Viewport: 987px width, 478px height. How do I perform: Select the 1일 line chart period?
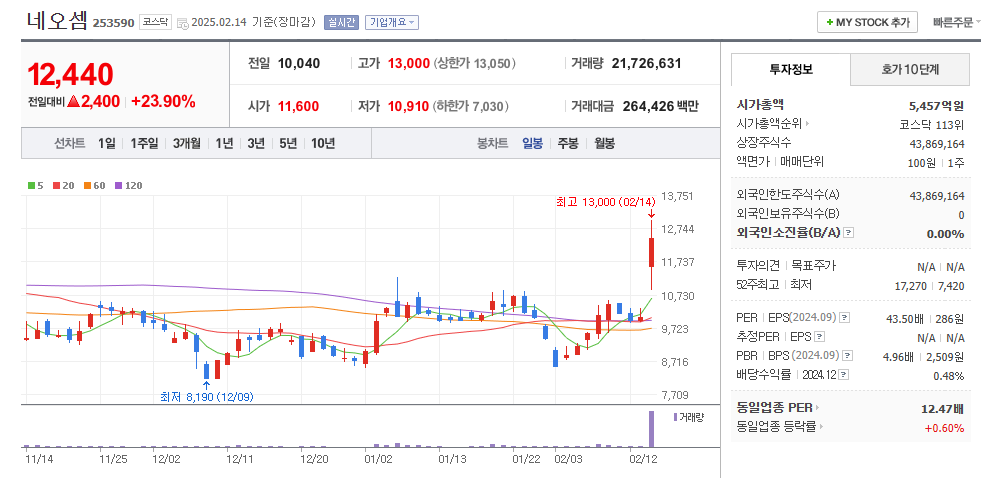click(x=106, y=144)
